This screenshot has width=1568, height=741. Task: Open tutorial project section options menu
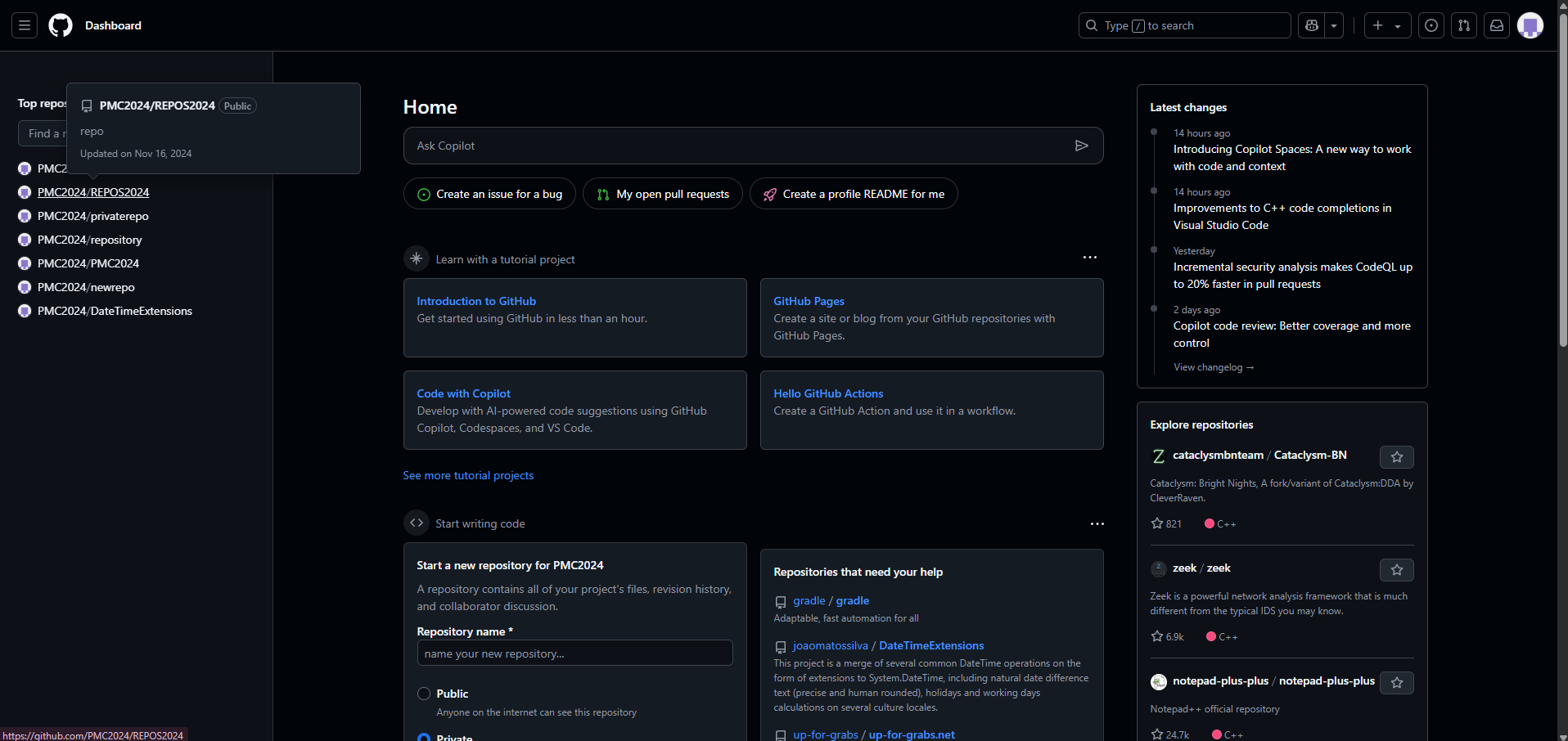coord(1089,258)
